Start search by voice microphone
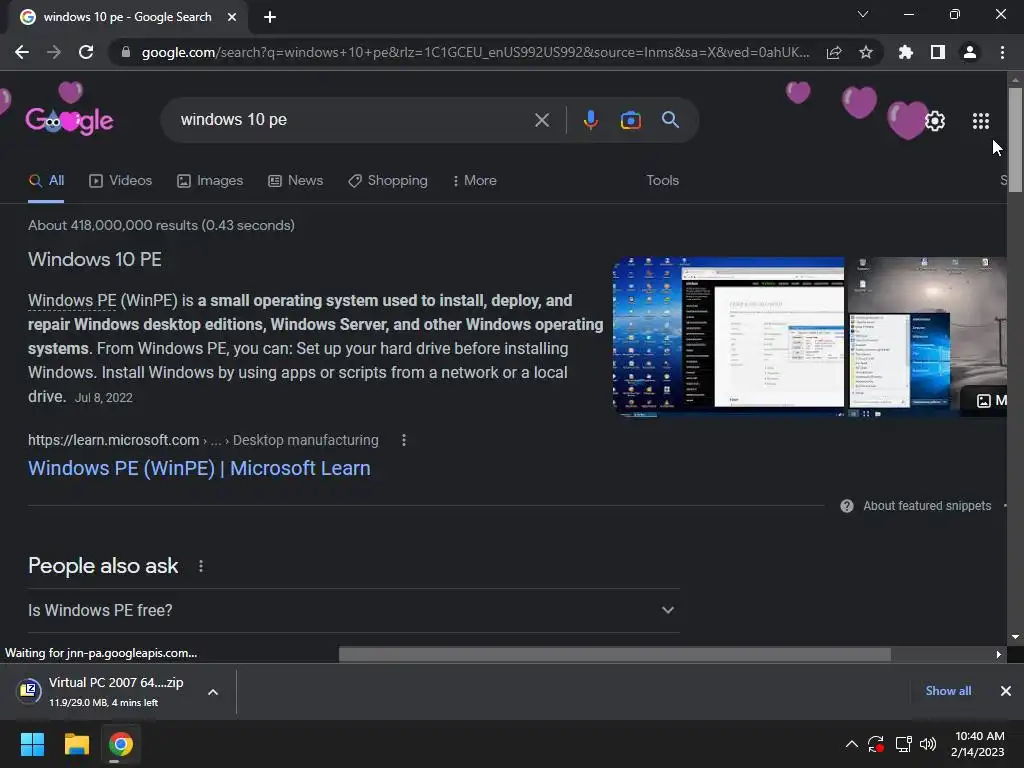This screenshot has width=1024, height=768. point(590,120)
